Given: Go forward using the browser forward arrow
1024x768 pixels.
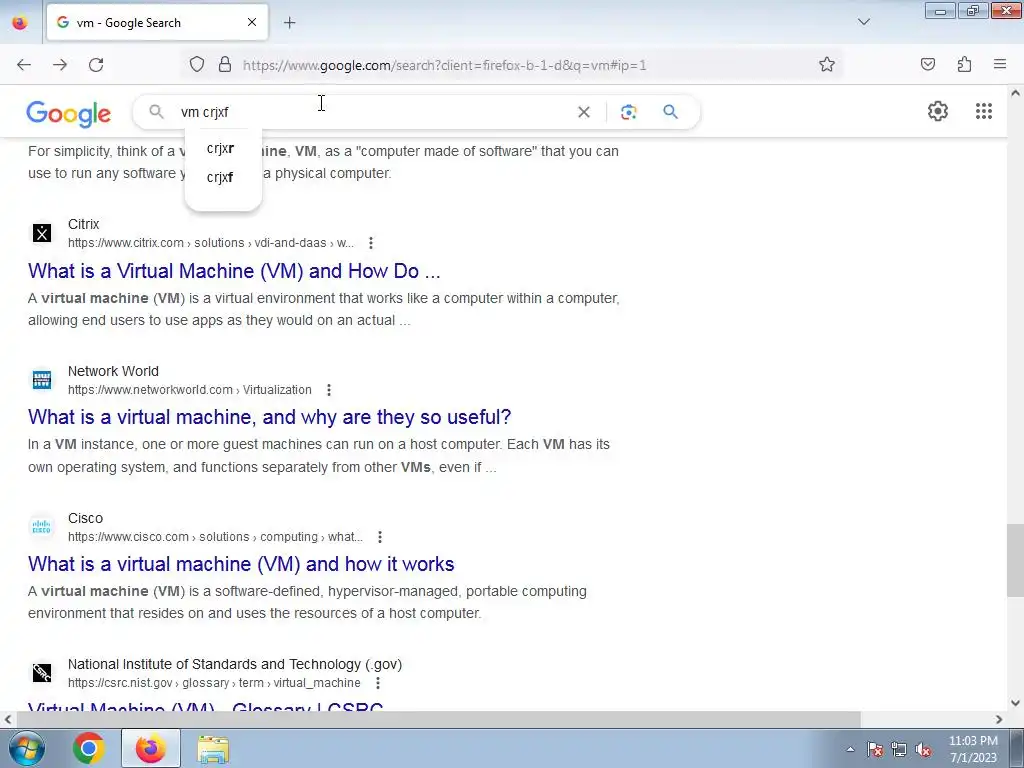Looking at the screenshot, I should point(60,65).
